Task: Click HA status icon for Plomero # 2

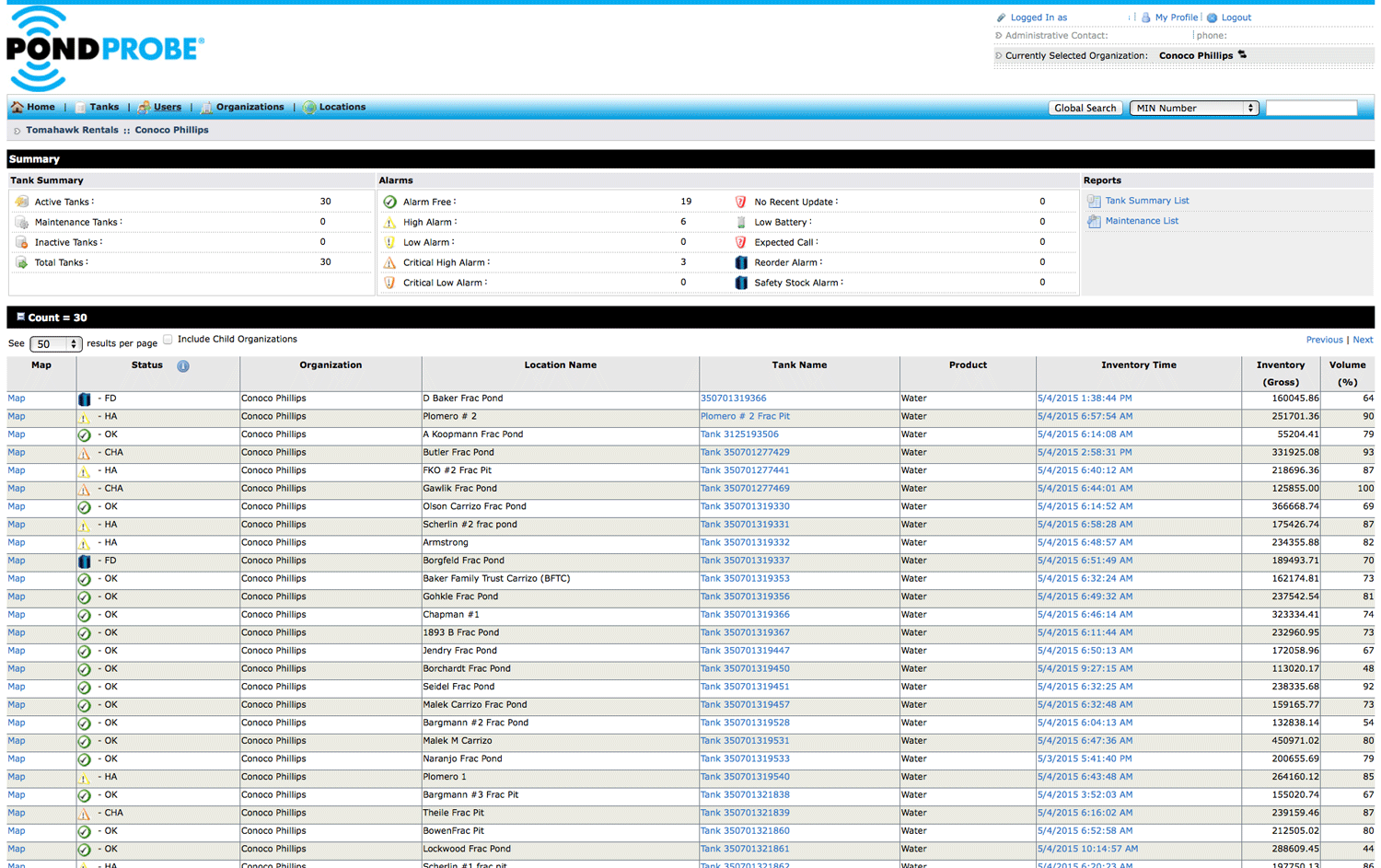Action: (84, 417)
